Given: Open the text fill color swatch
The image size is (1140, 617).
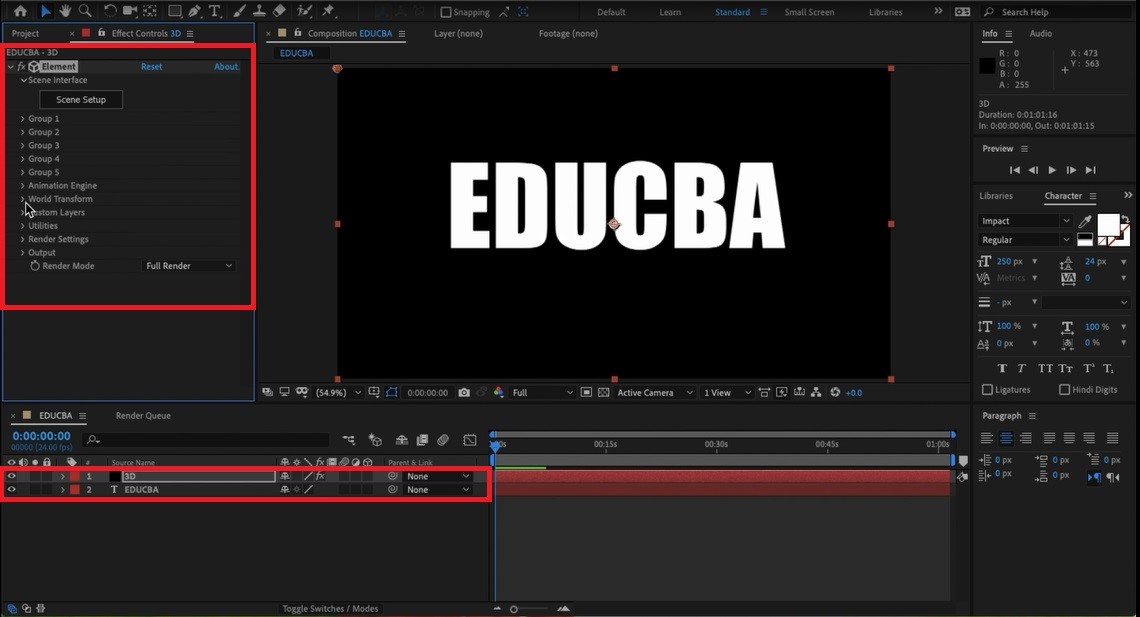Looking at the screenshot, I should pos(1108,225).
